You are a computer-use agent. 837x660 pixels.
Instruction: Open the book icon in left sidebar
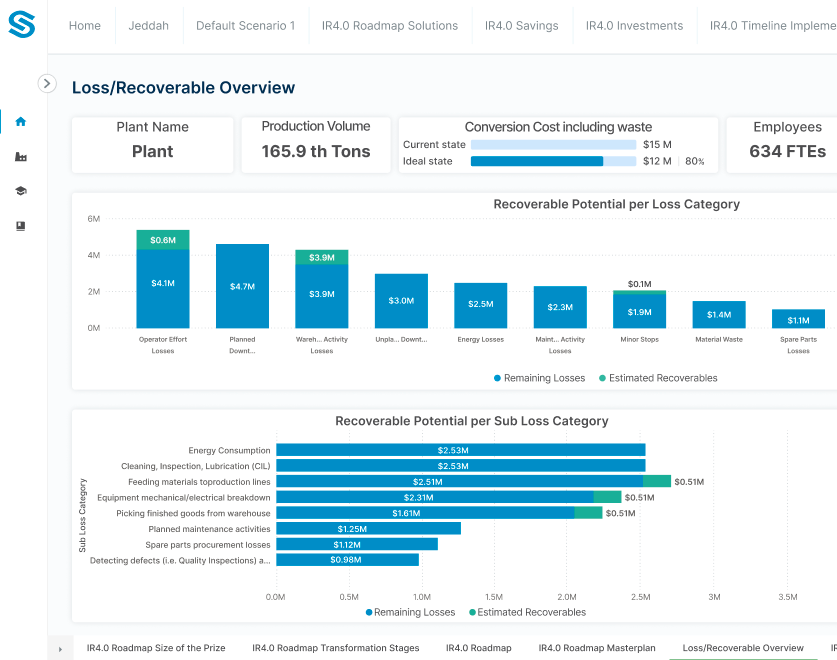coord(21,226)
